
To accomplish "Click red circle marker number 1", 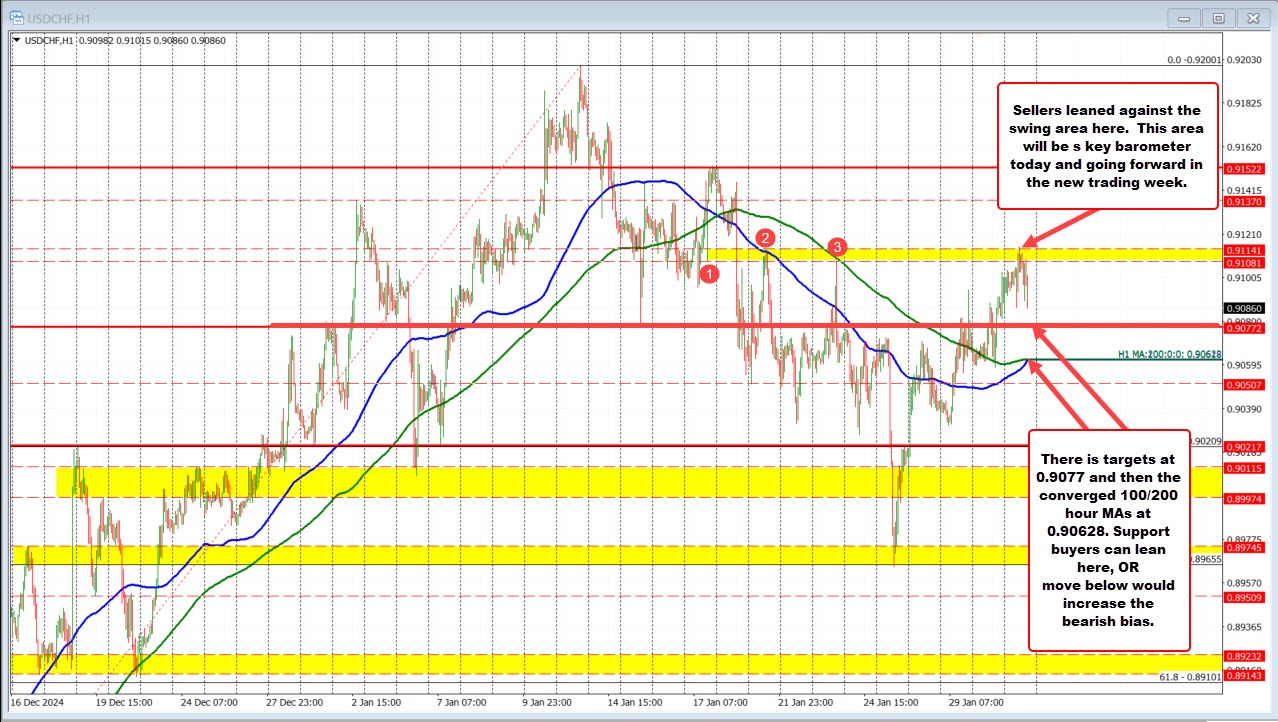I will pos(709,273).
